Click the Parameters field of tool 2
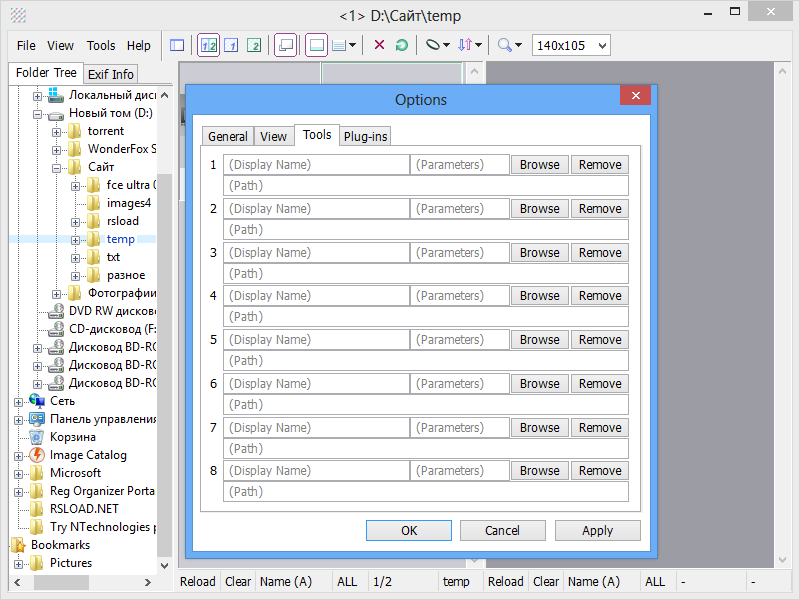This screenshot has width=800, height=600. click(460, 209)
